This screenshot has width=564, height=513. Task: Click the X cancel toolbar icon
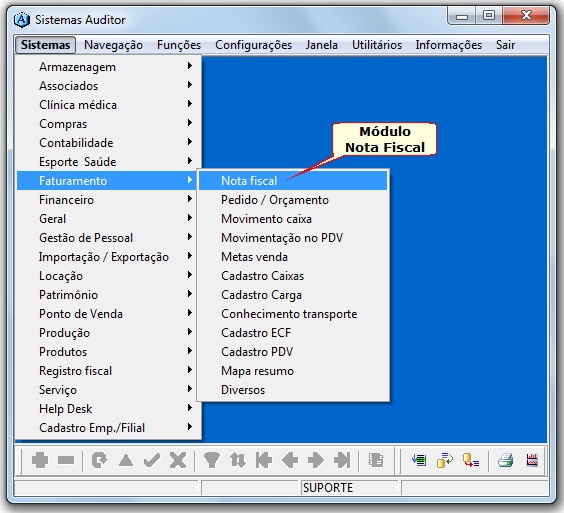click(x=178, y=460)
